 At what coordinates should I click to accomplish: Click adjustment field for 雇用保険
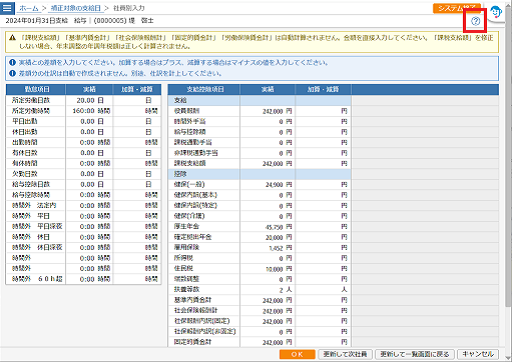(323, 248)
